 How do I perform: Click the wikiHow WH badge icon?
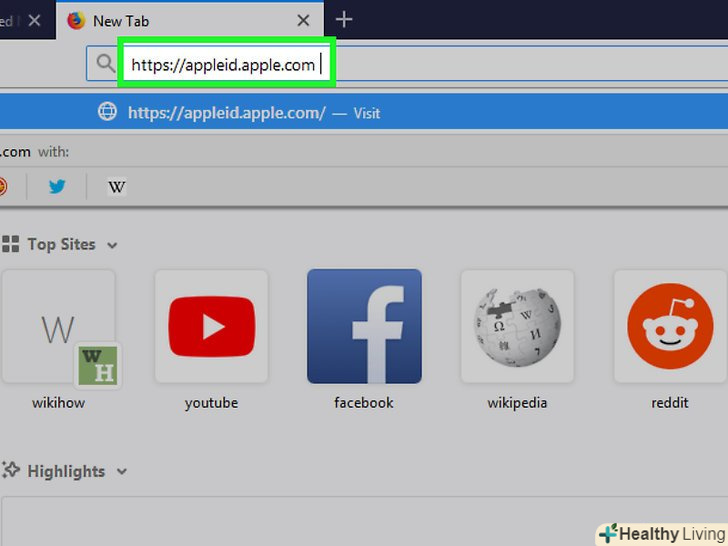pyautogui.click(x=98, y=366)
